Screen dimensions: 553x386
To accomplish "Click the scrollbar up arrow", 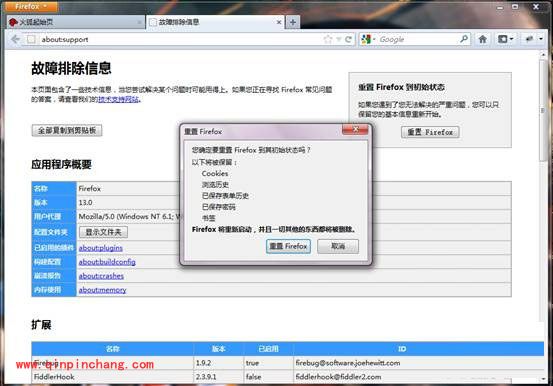I will coord(543,55).
